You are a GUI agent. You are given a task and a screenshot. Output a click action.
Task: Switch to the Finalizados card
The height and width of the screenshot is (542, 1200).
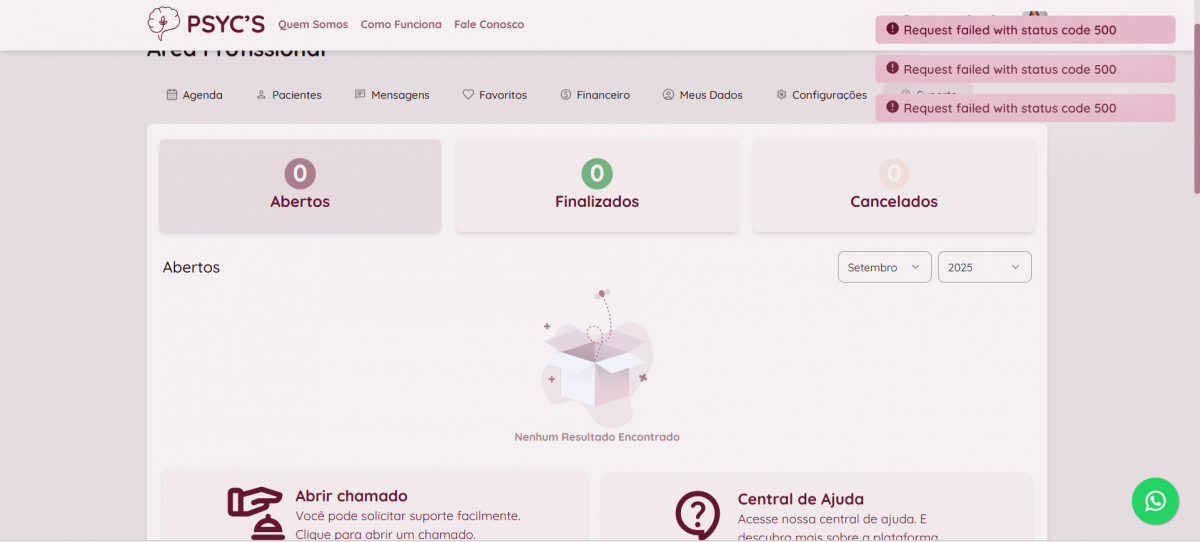(597, 186)
